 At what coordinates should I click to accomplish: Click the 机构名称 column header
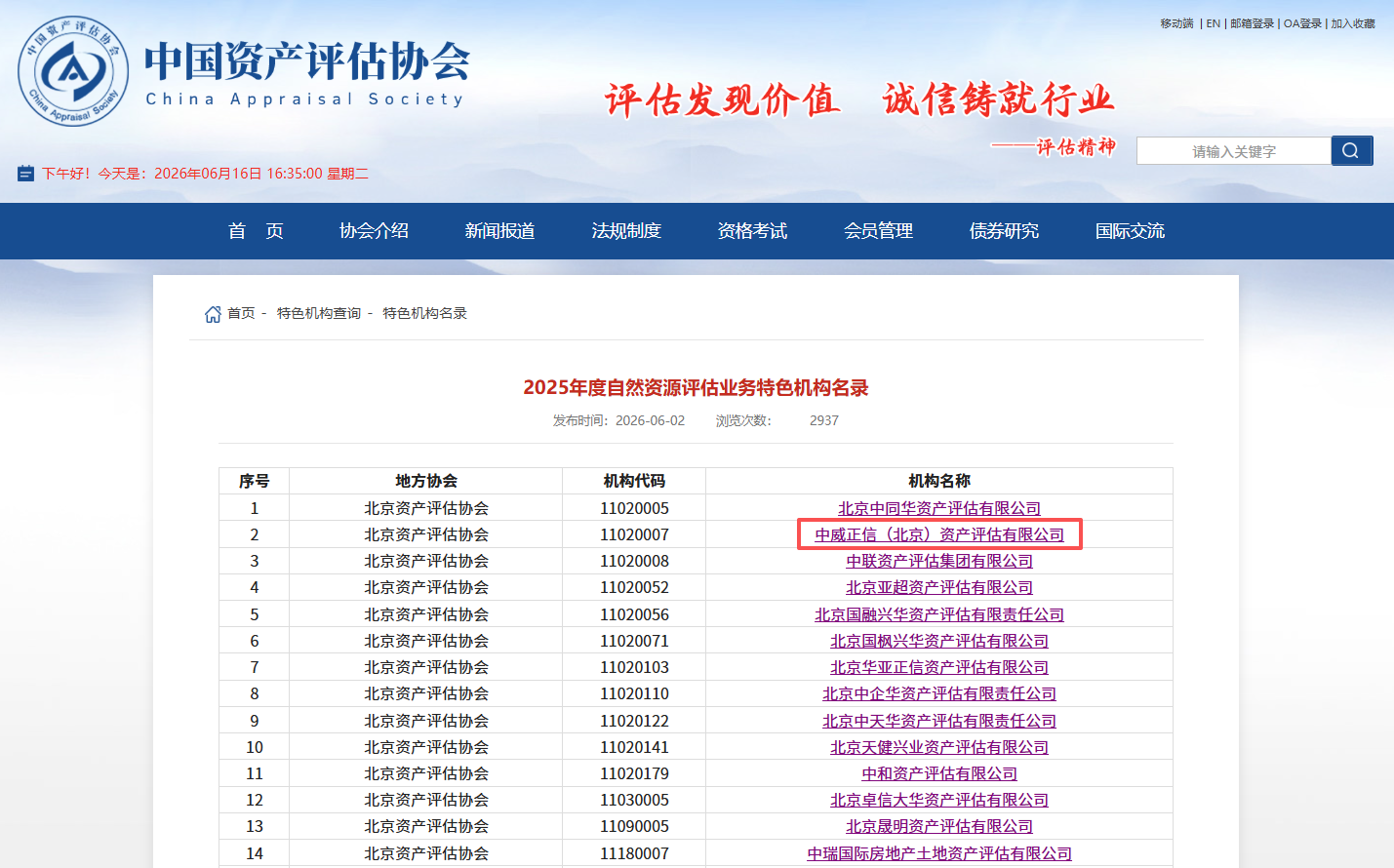pos(939,481)
